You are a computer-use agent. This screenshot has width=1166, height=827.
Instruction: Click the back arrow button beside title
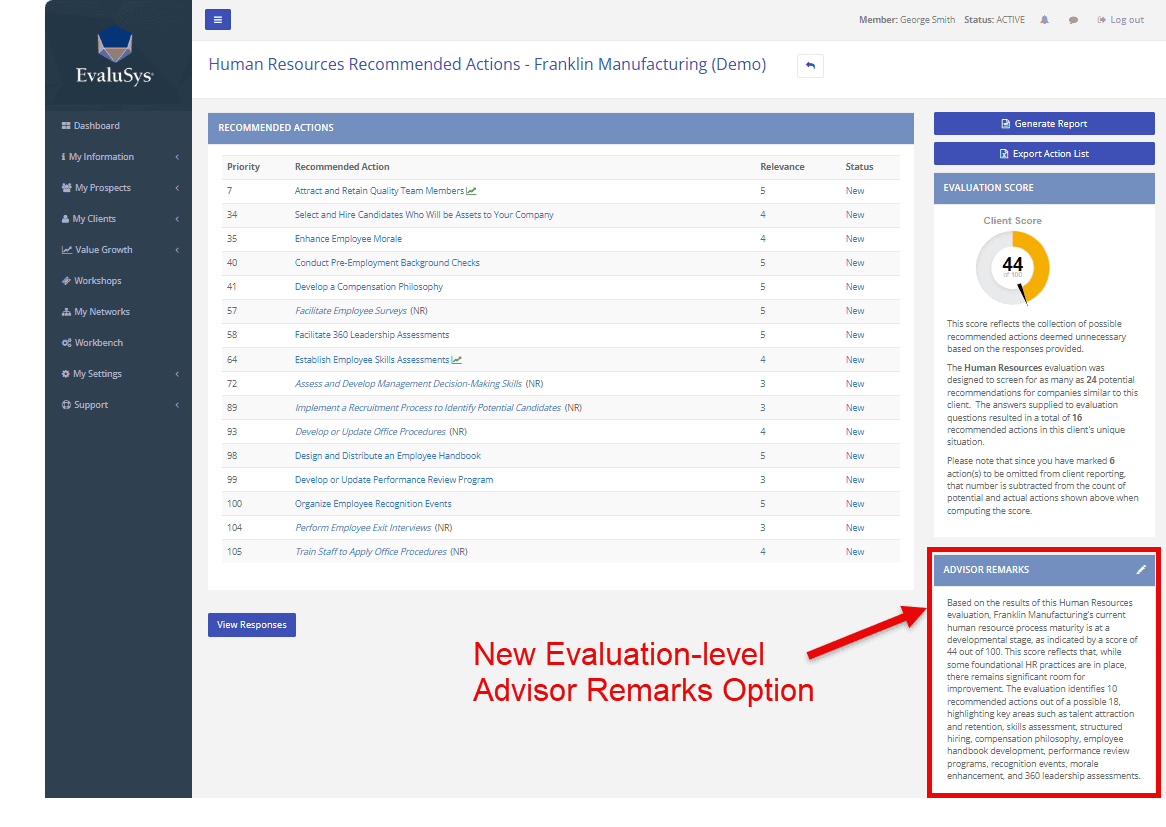coord(810,66)
